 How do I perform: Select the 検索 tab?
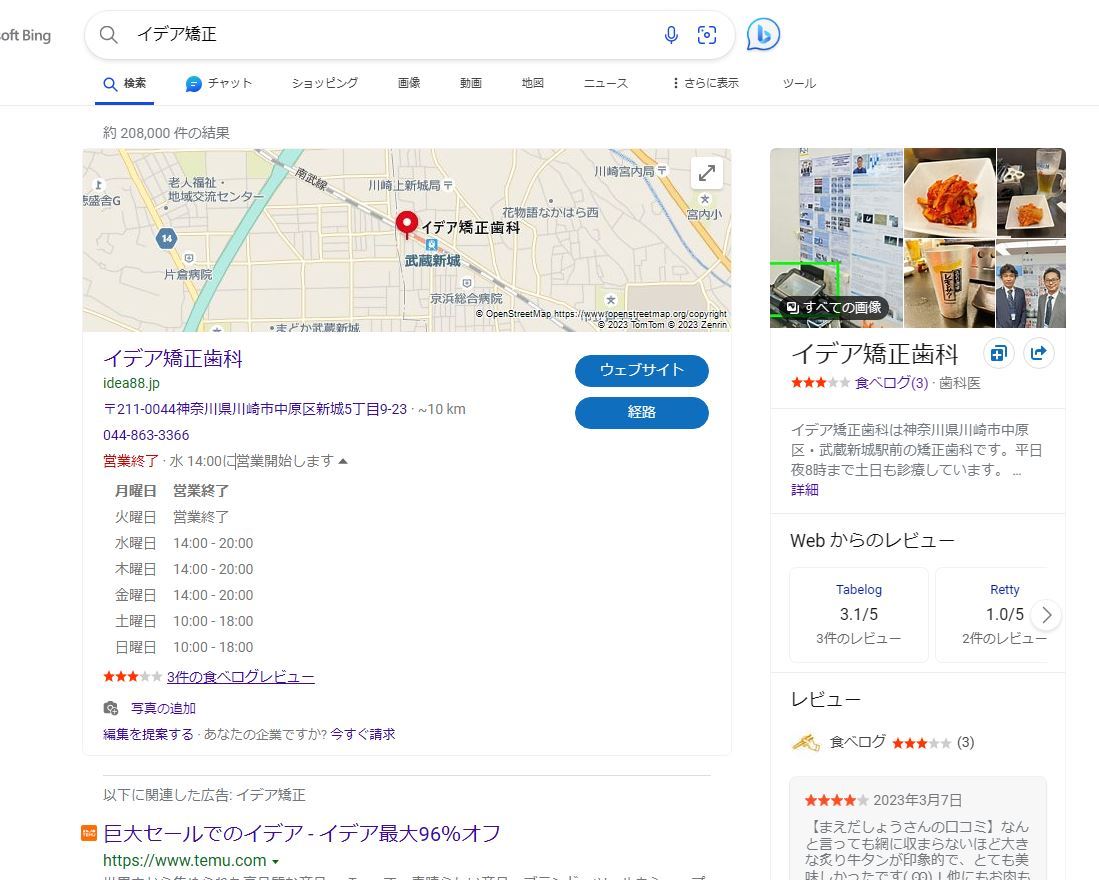(125, 83)
